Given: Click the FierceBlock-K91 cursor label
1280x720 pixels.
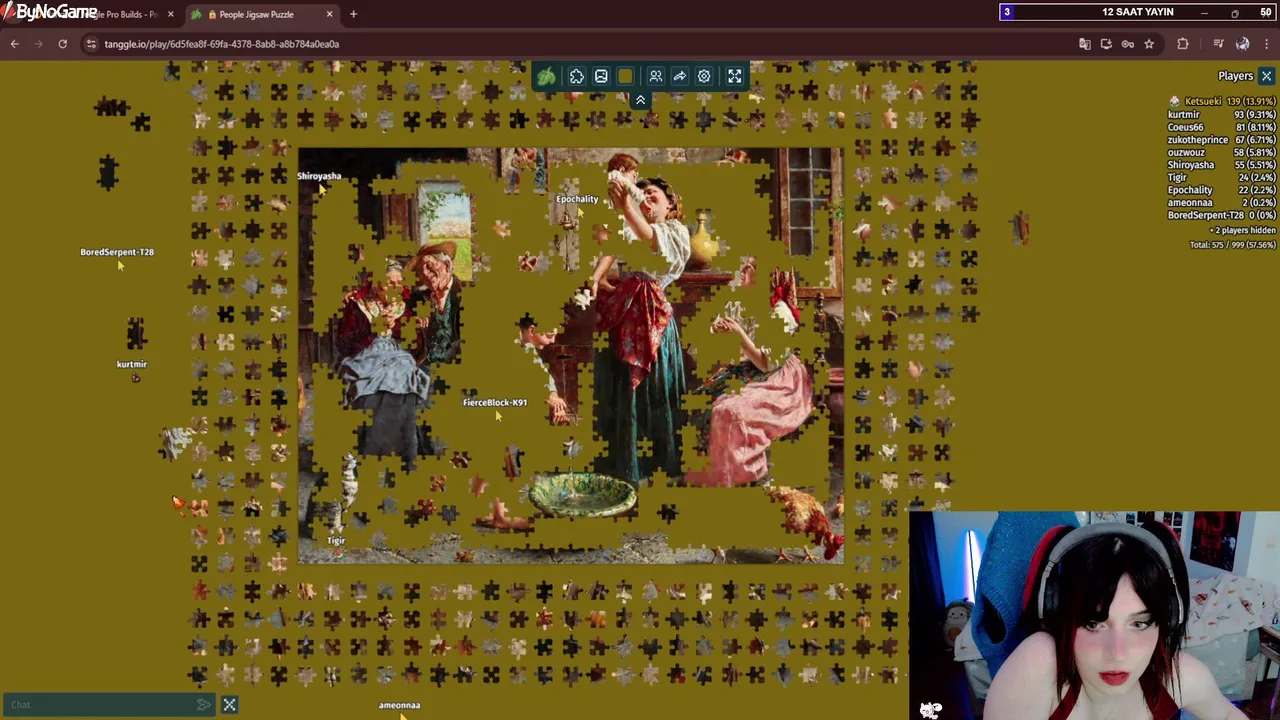Looking at the screenshot, I should (x=495, y=402).
